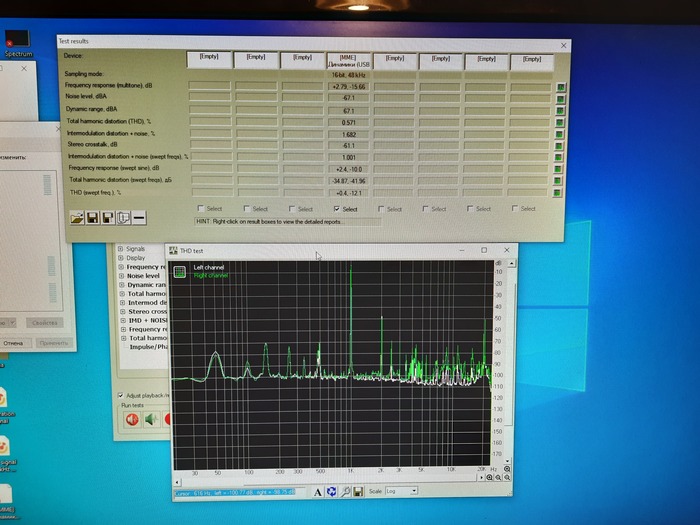Tick Select checkbox under seventh slot
The height and width of the screenshot is (525, 700).
[470, 208]
